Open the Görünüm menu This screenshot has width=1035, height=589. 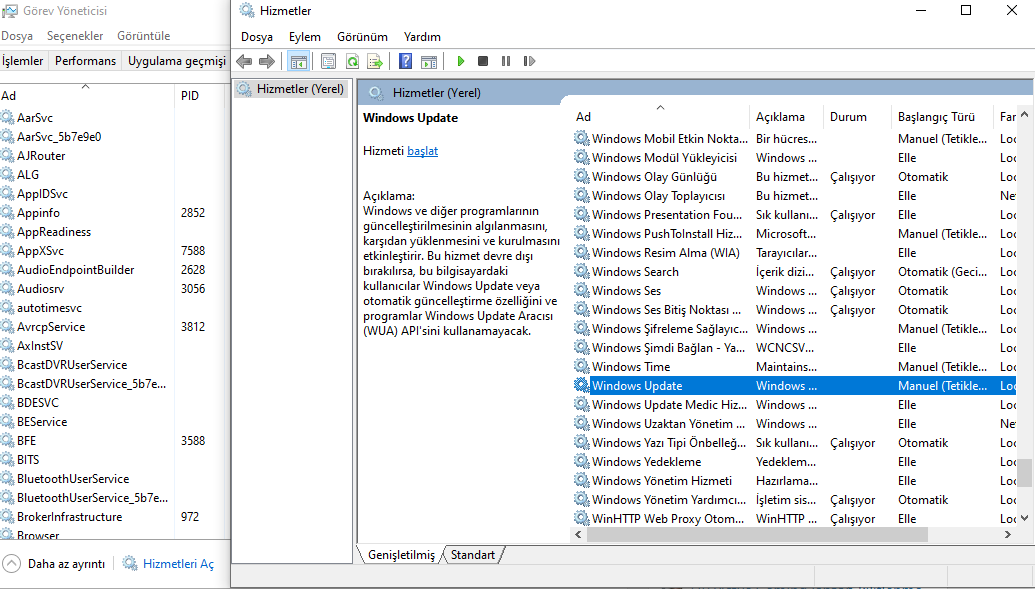pyautogui.click(x=362, y=37)
